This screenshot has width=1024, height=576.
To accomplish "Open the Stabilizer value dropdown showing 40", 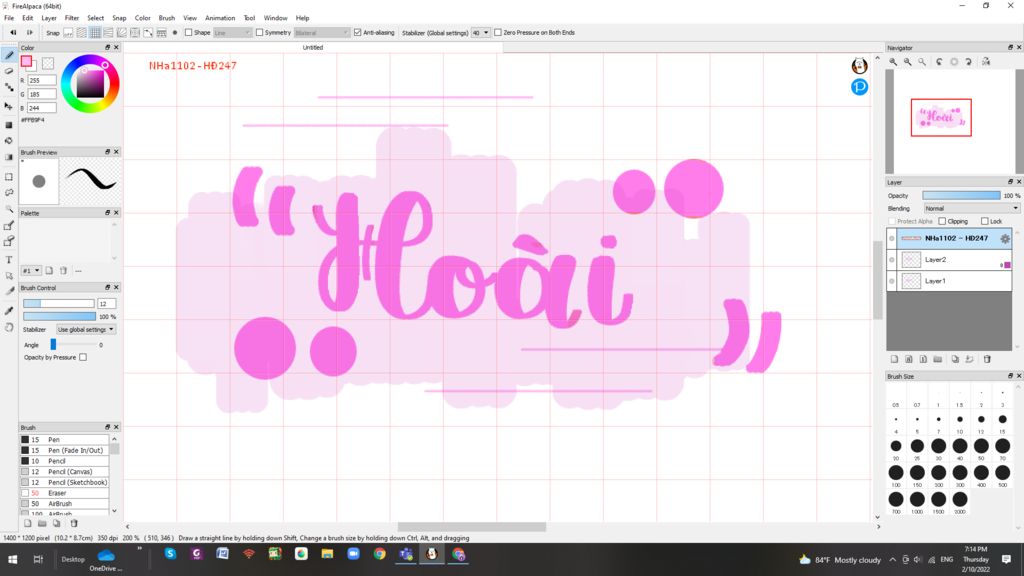I will (481, 33).
